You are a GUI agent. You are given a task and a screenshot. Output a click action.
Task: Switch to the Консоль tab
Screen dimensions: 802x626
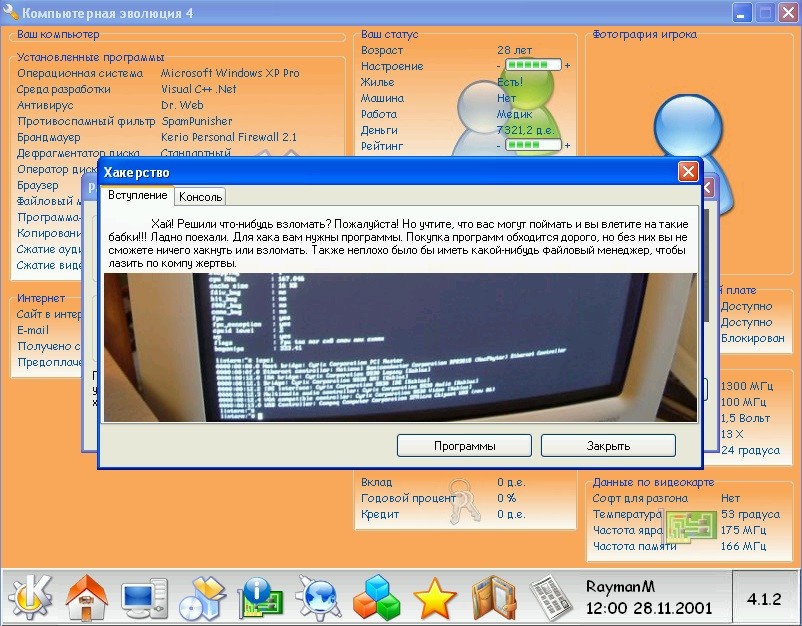[200, 197]
